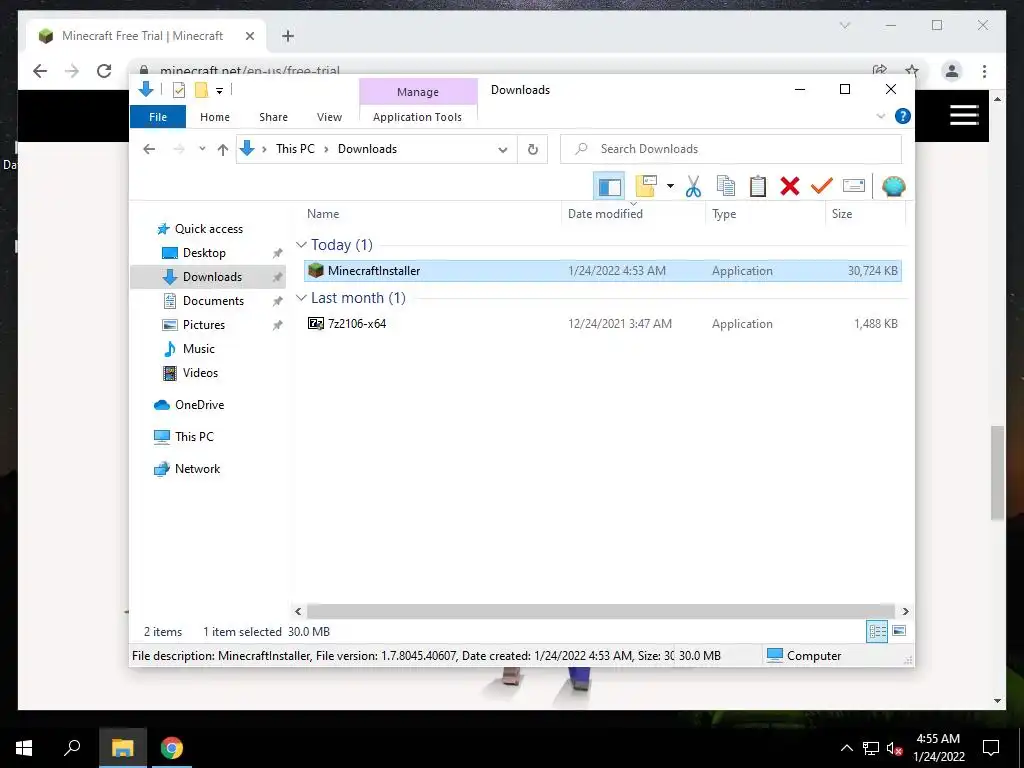
Task: Click the Paste clipboard icon
Action: pos(758,187)
